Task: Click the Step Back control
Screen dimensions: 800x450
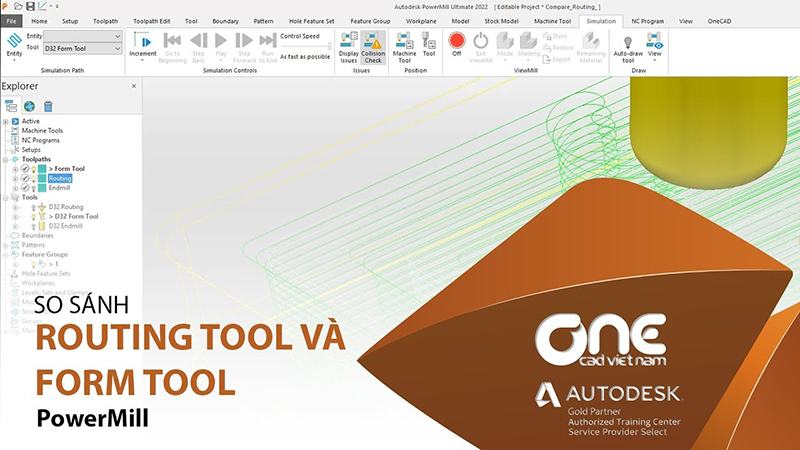Action: click(198, 40)
